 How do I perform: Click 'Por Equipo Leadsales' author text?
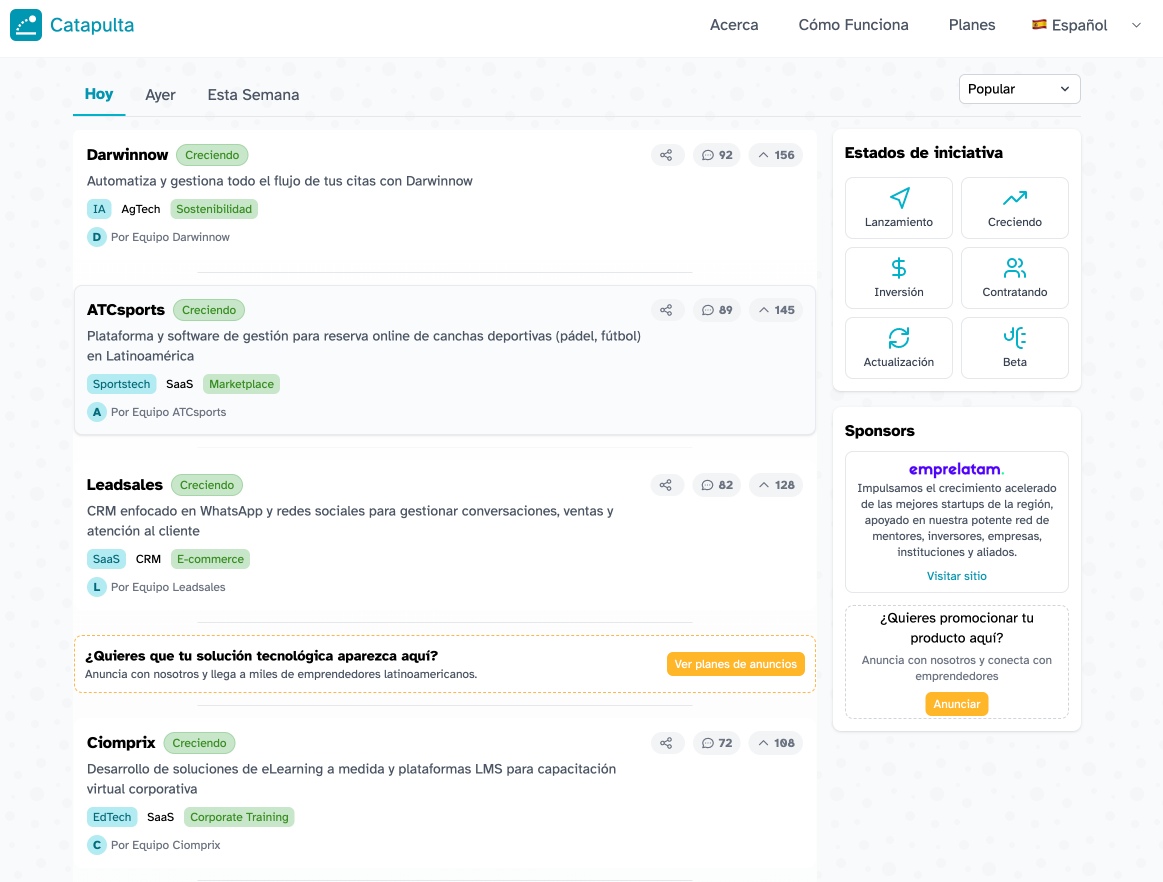(x=168, y=588)
